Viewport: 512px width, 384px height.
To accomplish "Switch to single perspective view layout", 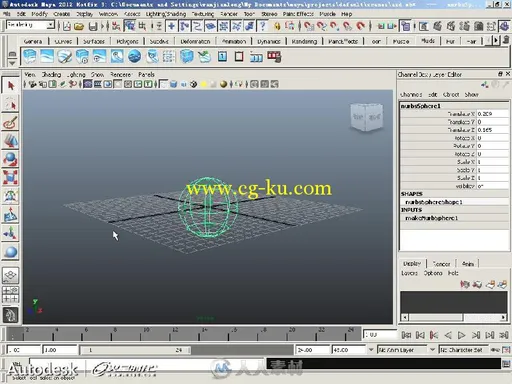I will [x=10, y=275].
